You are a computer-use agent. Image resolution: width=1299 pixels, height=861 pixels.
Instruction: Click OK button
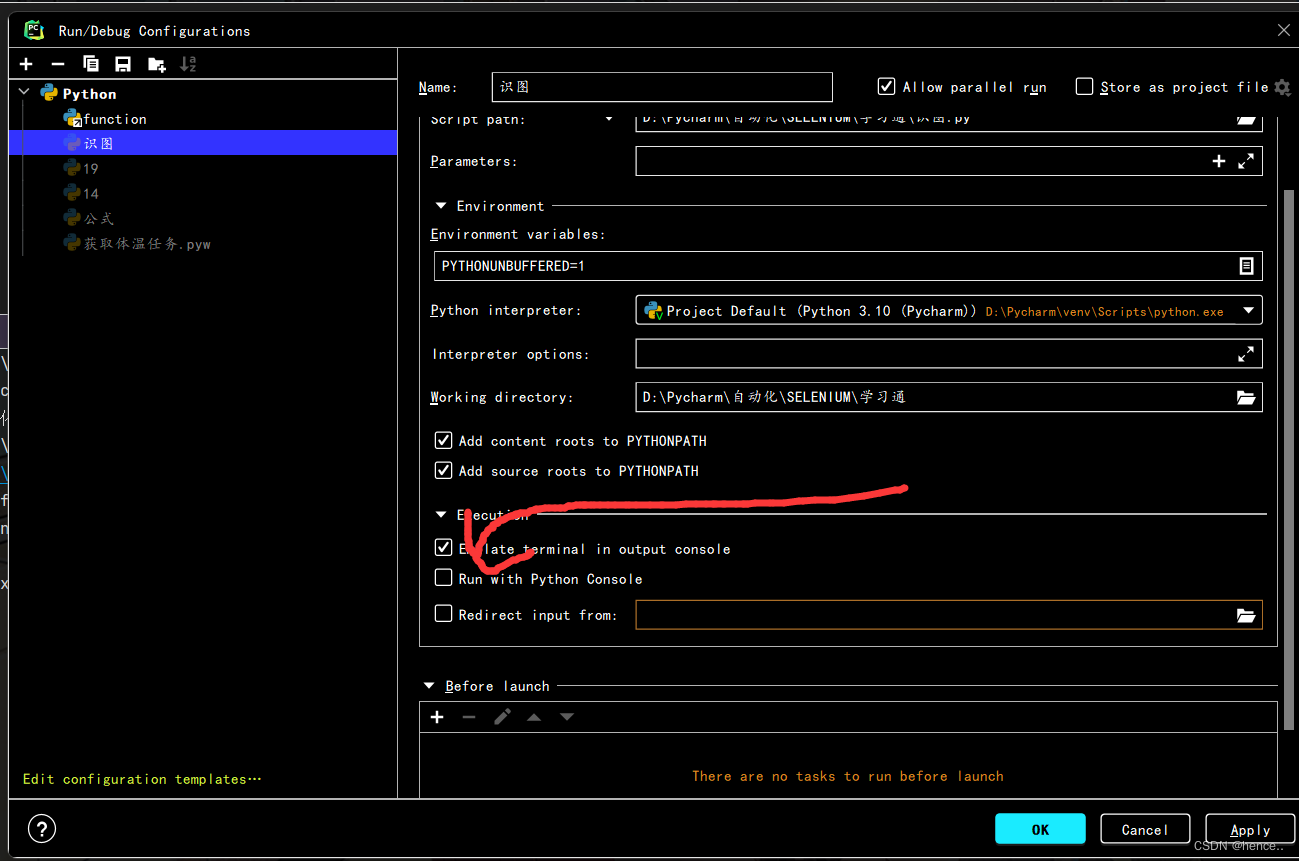point(1040,829)
